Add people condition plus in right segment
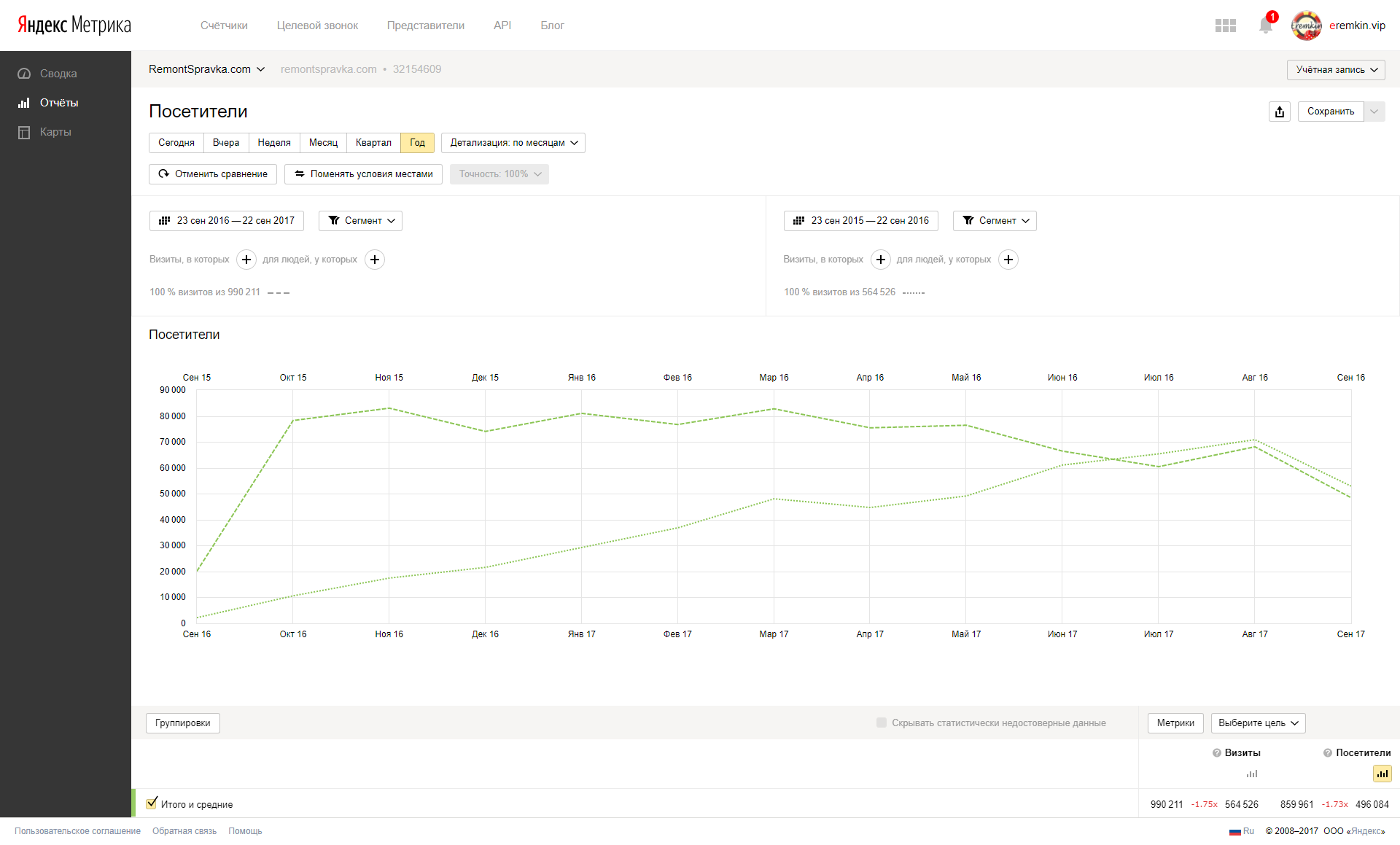1400x845 pixels. click(x=1008, y=260)
